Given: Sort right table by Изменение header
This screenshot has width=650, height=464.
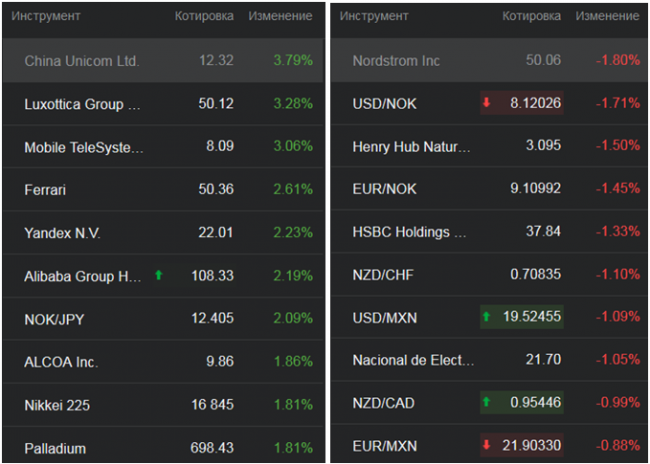Looking at the screenshot, I should (608, 17).
